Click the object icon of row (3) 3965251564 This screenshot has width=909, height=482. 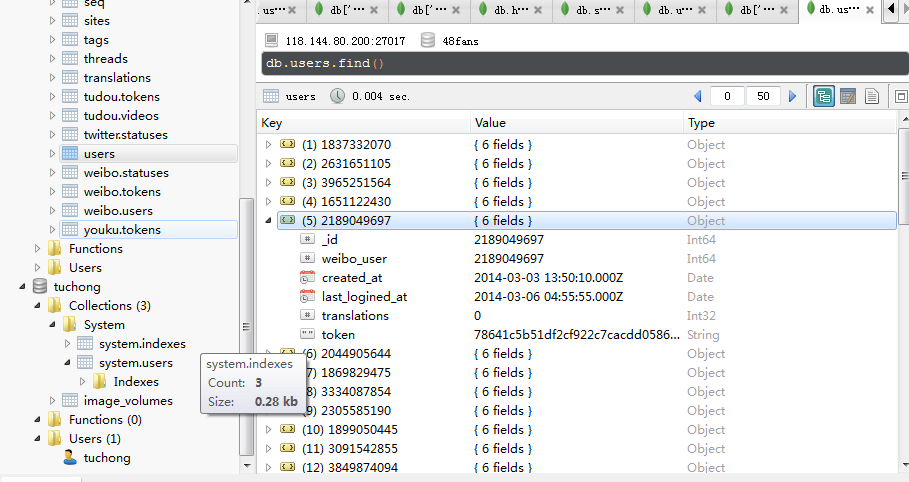pyautogui.click(x=288, y=182)
